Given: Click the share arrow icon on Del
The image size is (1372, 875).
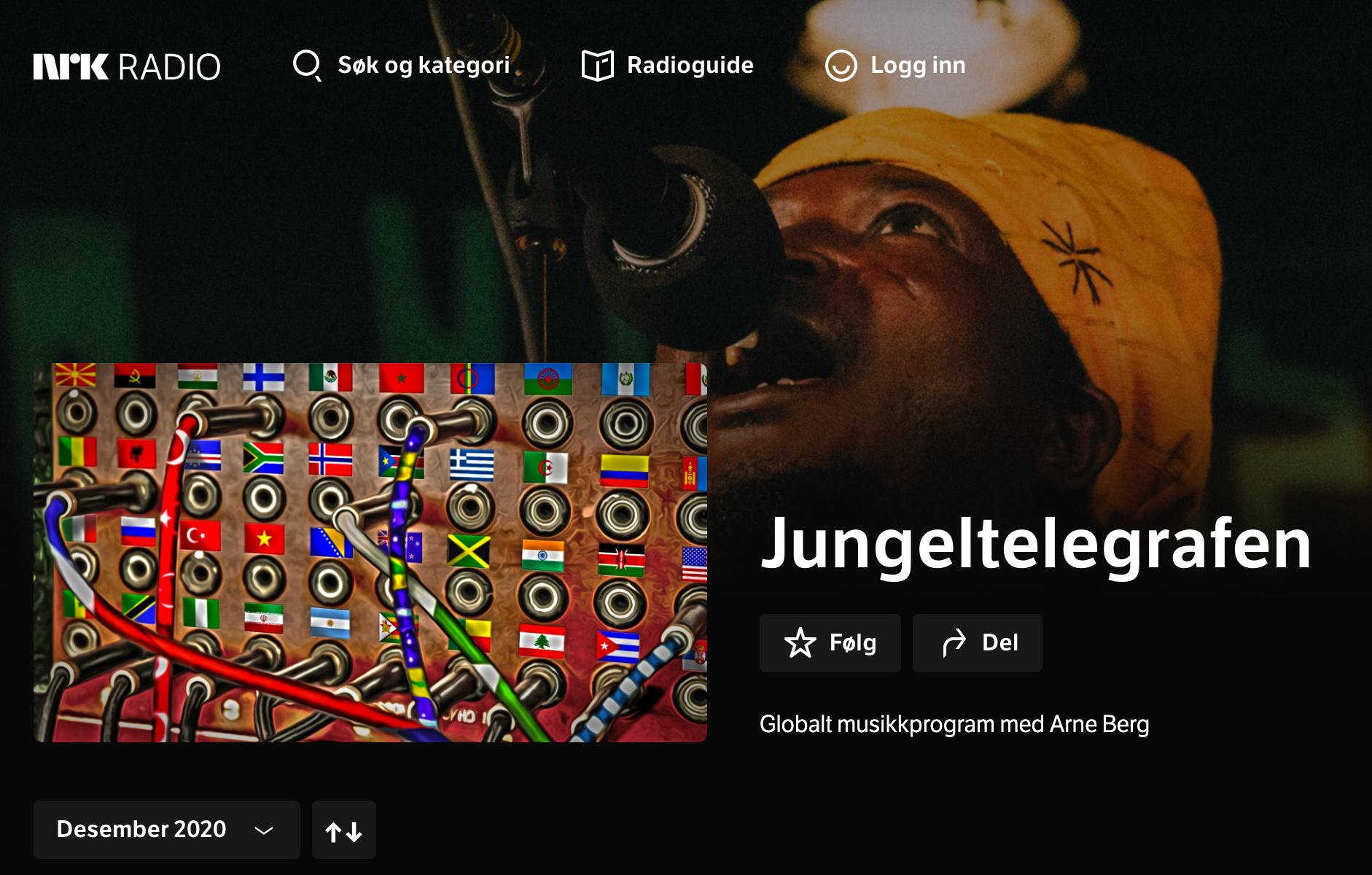Looking at the screenshot, I should tap(954, 643).
